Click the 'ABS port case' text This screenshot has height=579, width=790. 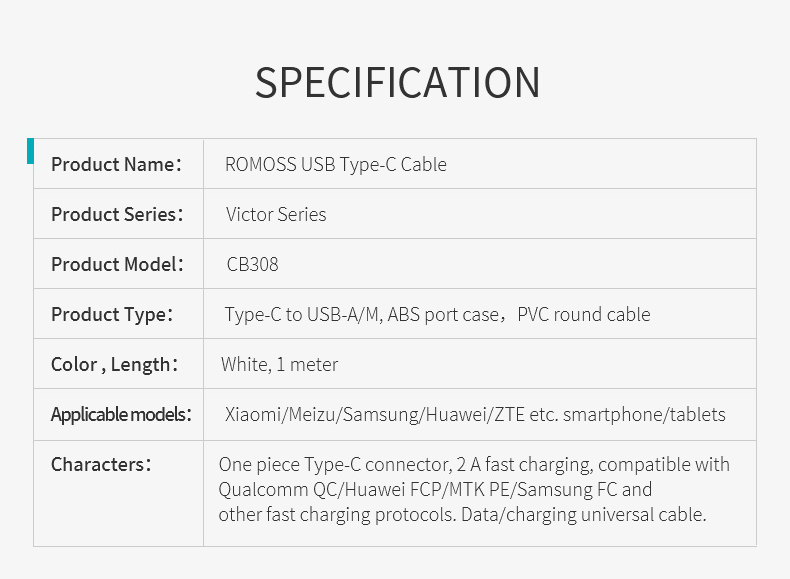click(x=443, y=315)
